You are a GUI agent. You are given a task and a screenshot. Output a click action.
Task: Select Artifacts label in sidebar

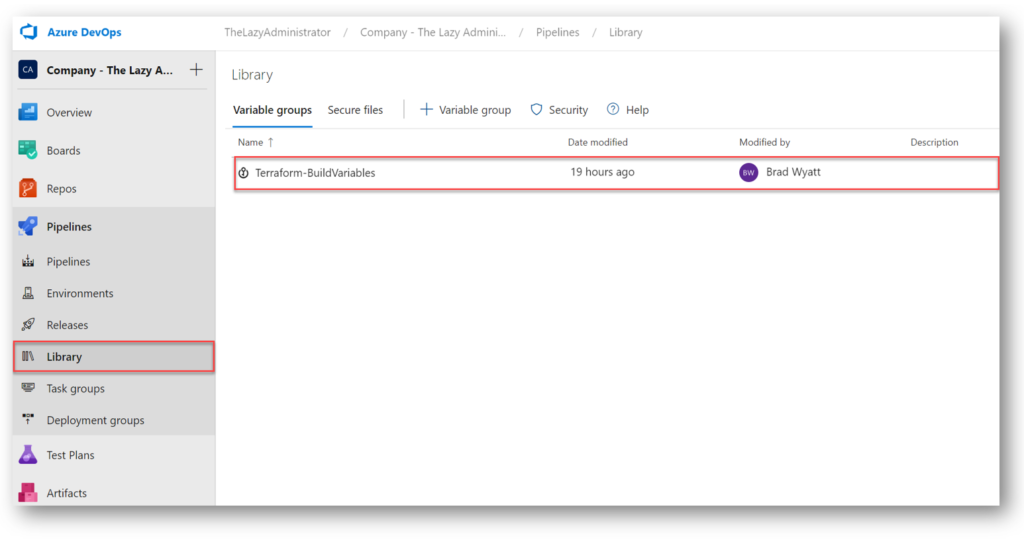pyautogui.click(x=67, y=493)
